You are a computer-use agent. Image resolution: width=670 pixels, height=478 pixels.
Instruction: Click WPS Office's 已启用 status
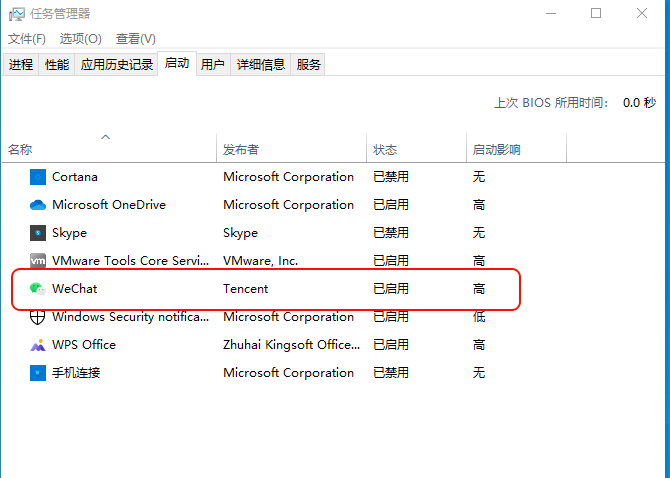coord(391,345)
